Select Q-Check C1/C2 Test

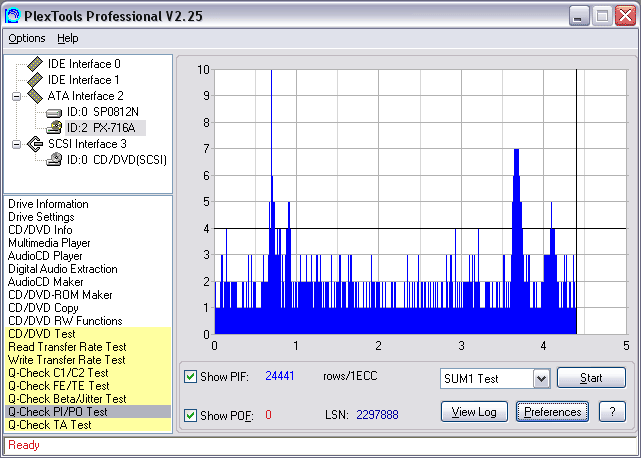pyautogui.click(x=88, y=373)
